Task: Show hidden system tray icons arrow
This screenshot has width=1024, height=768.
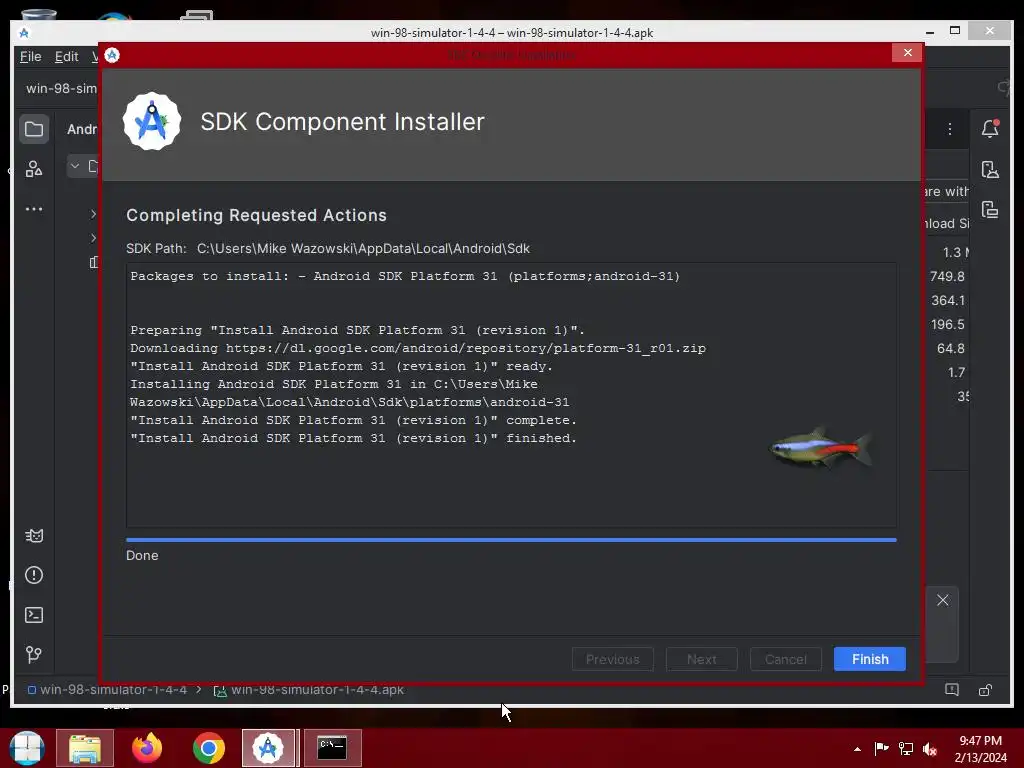Action: [x=857, y=749]
